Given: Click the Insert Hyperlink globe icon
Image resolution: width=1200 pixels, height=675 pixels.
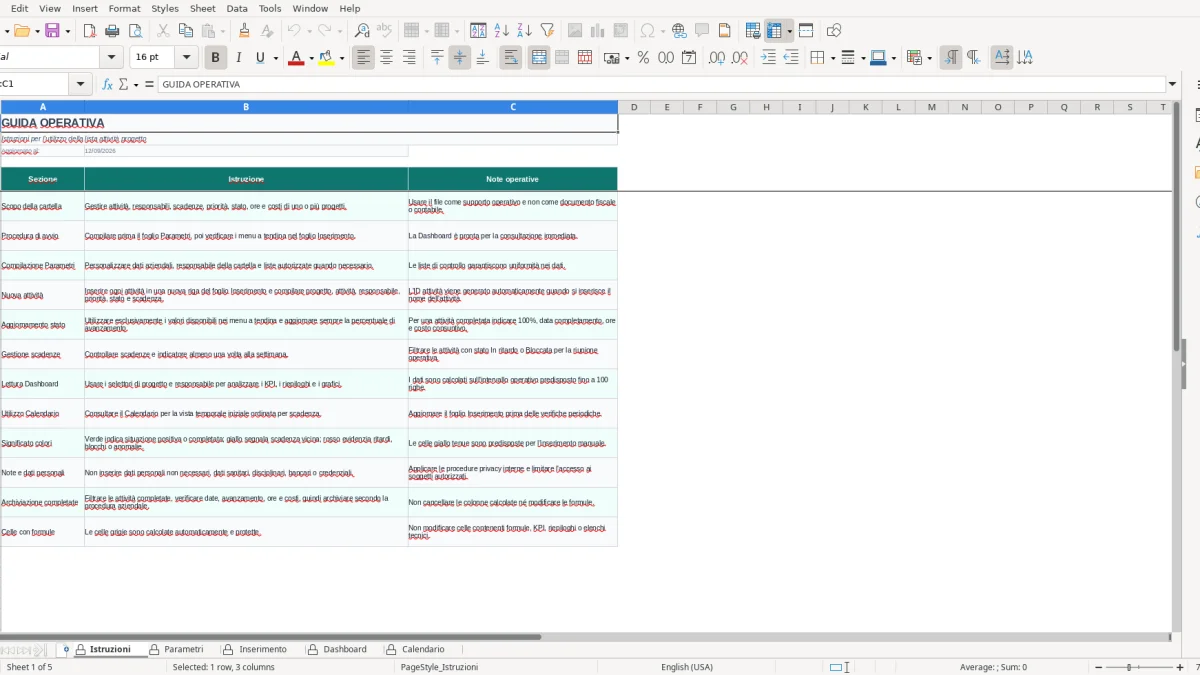Looking at the screenshot, I should (680, 31).
